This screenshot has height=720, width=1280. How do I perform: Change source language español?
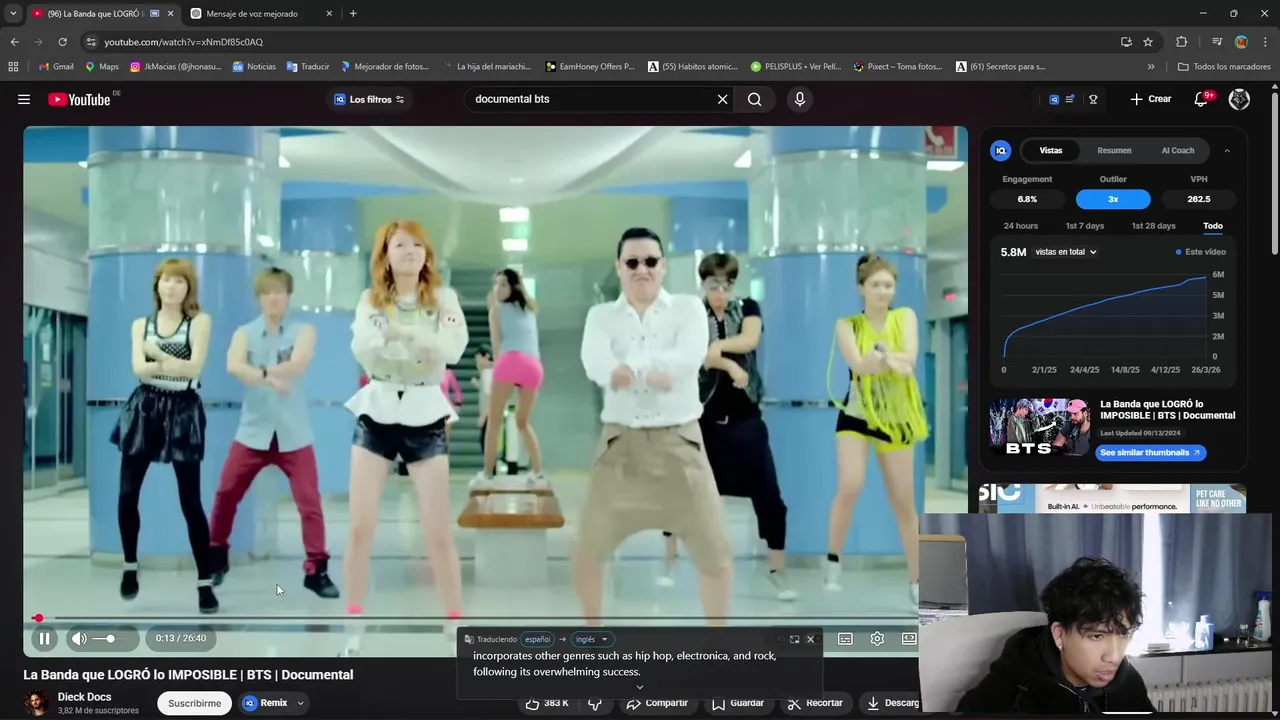(538, 639)
